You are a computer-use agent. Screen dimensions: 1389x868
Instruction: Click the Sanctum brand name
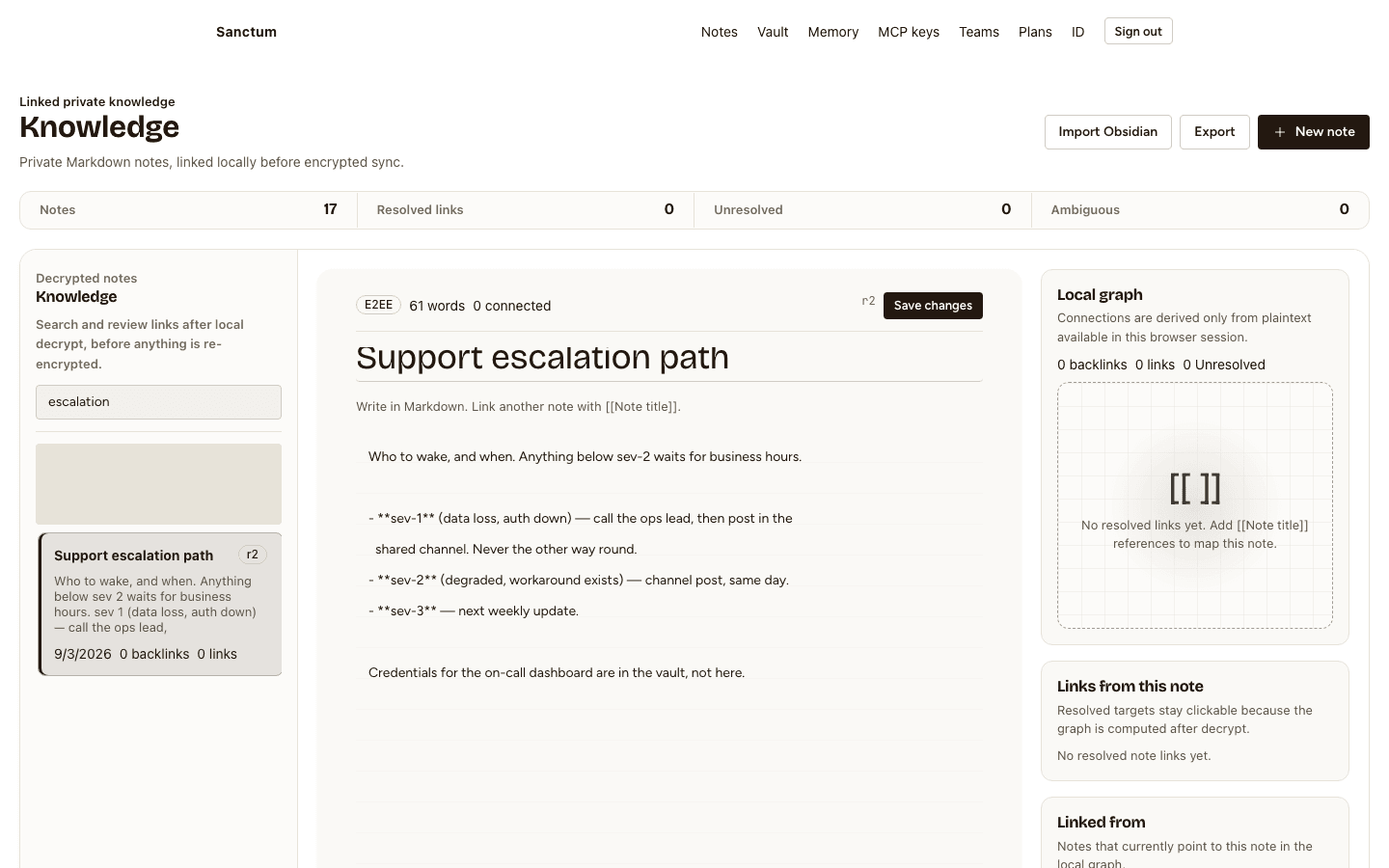tap(246, 32)
